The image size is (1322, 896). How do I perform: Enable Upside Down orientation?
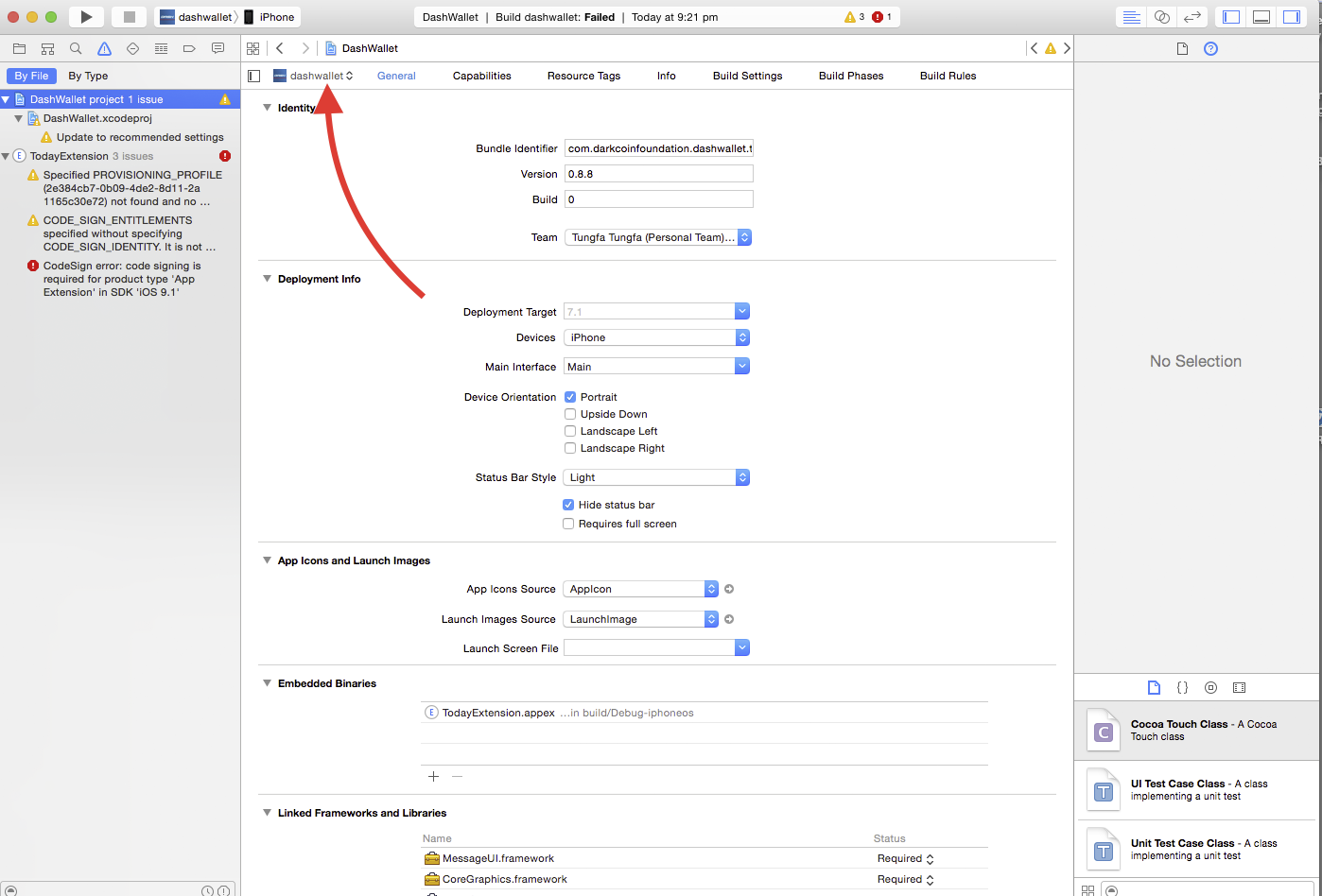click(570, 414)
